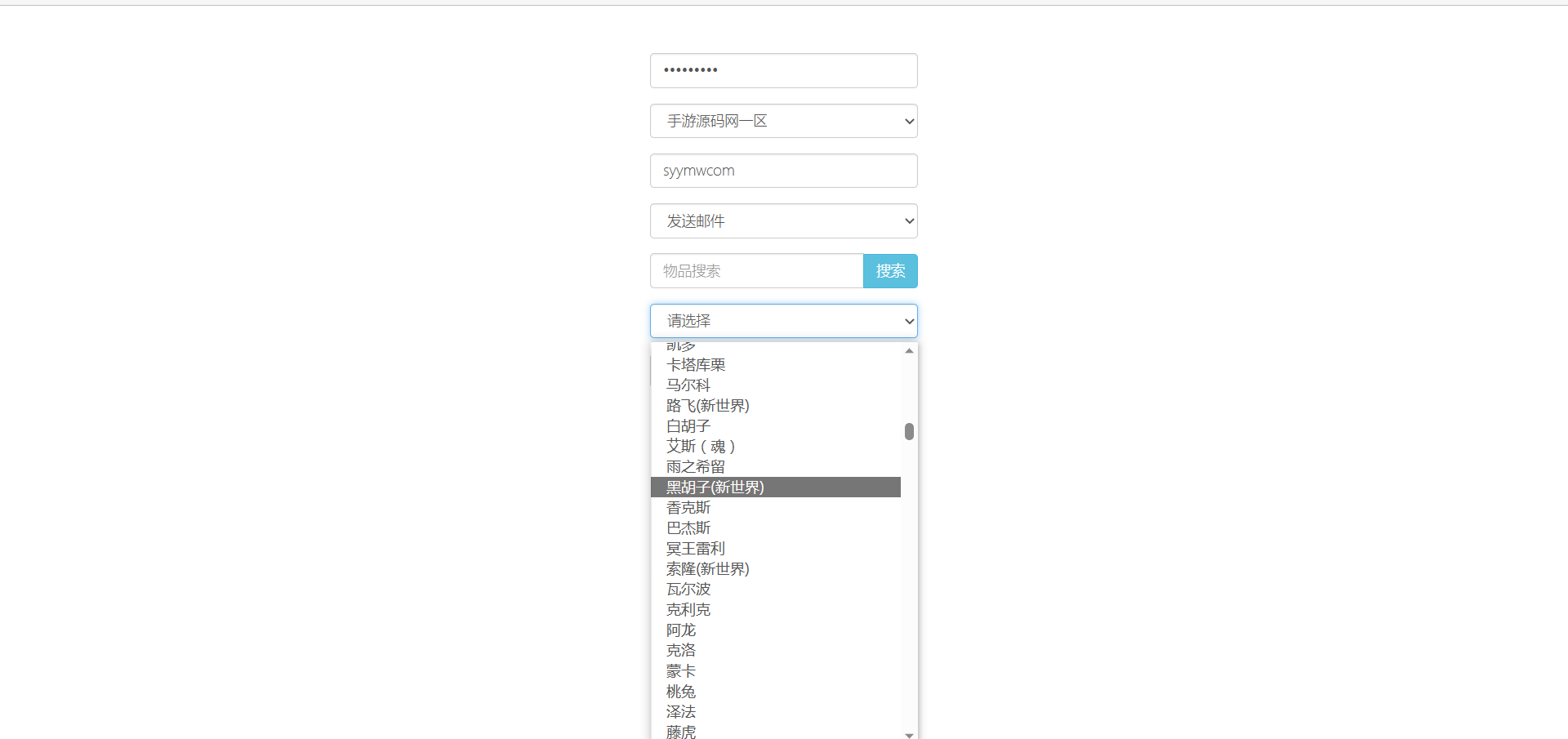Pick the 路飞(新世界) option

click(707, 406)
